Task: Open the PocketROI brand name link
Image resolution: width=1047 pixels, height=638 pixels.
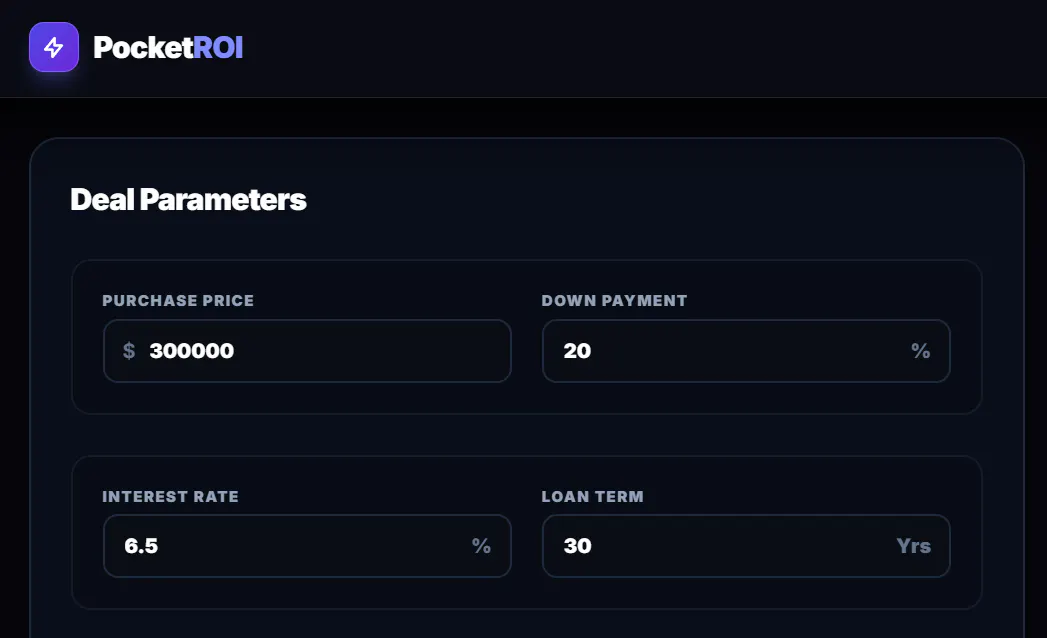Action: [168, 47]
